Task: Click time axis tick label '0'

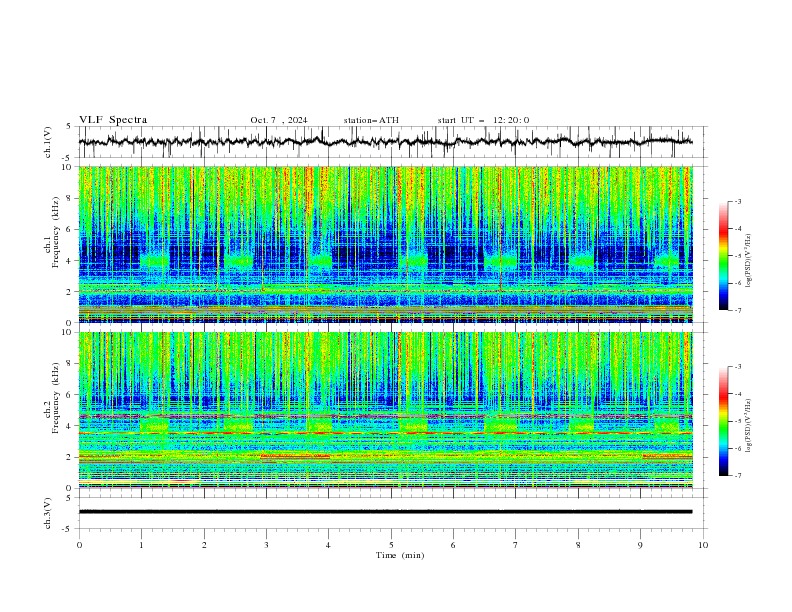Action: 79,545
